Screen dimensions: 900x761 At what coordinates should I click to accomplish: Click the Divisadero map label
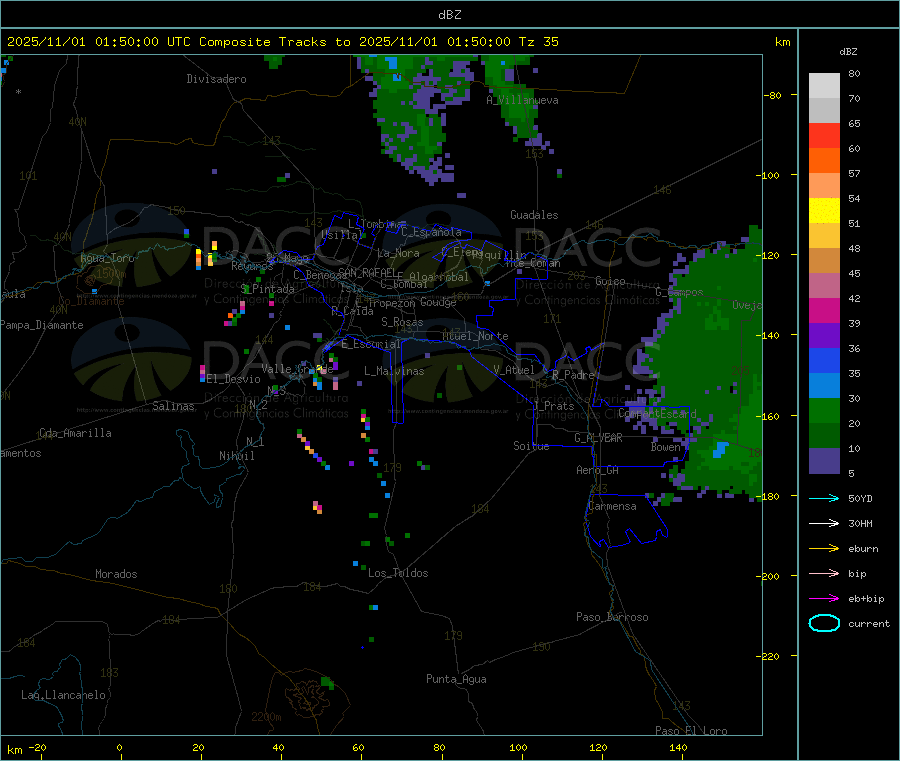(216, 79)
